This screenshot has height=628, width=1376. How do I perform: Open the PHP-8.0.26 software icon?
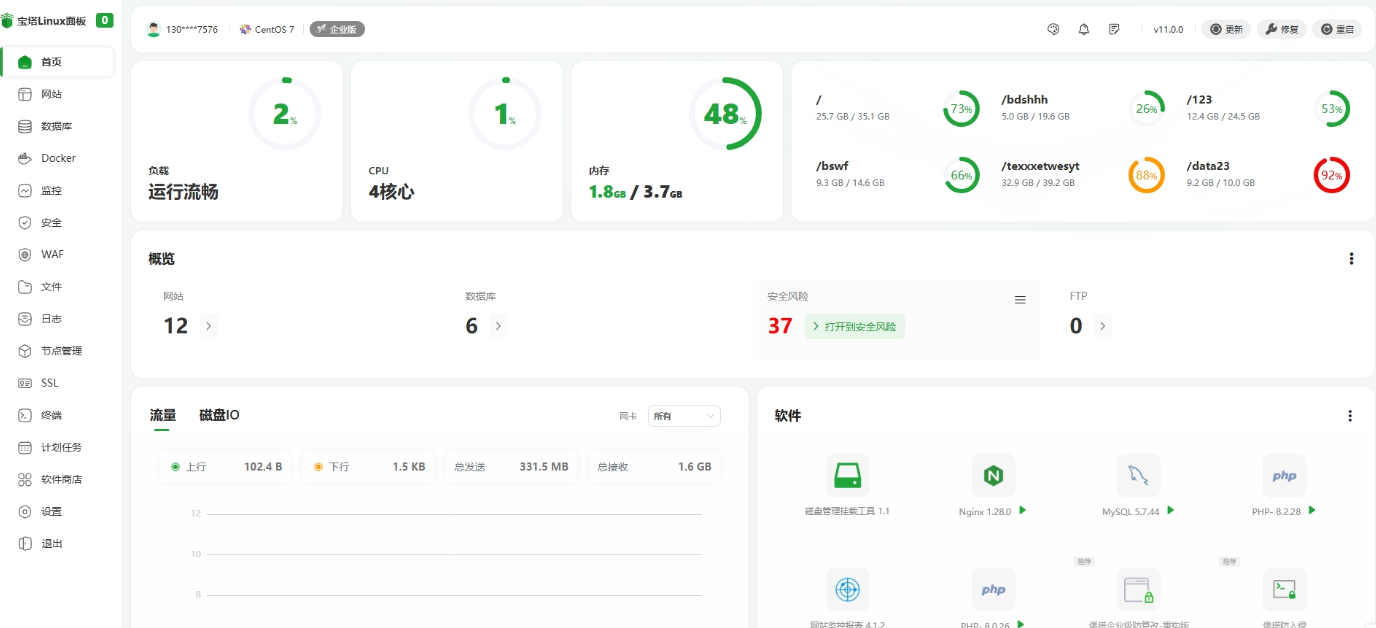click(993, 590)
